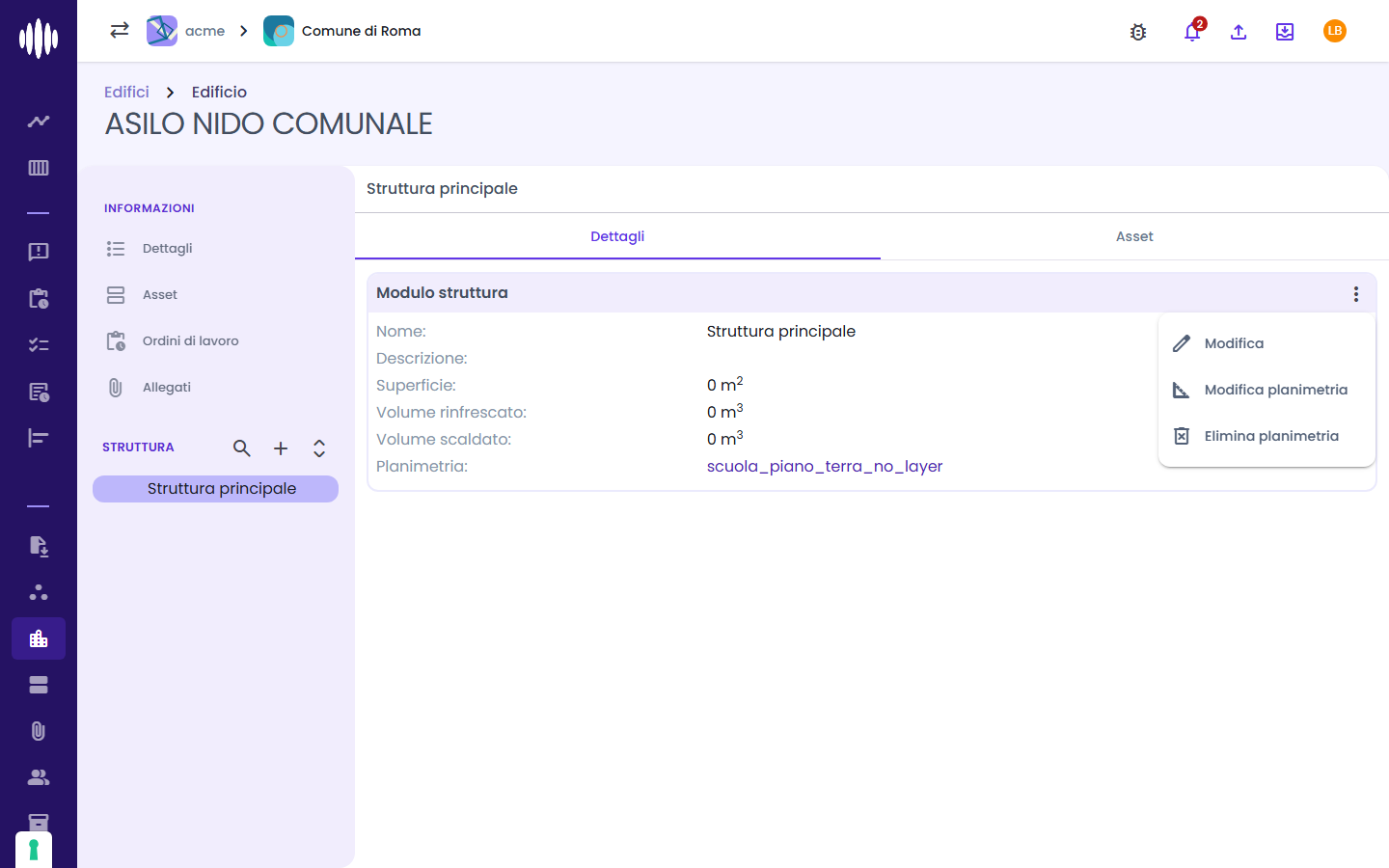Click the Comune di Roma breadcrumb
The image size is (1389, 868).
(342, 31)
